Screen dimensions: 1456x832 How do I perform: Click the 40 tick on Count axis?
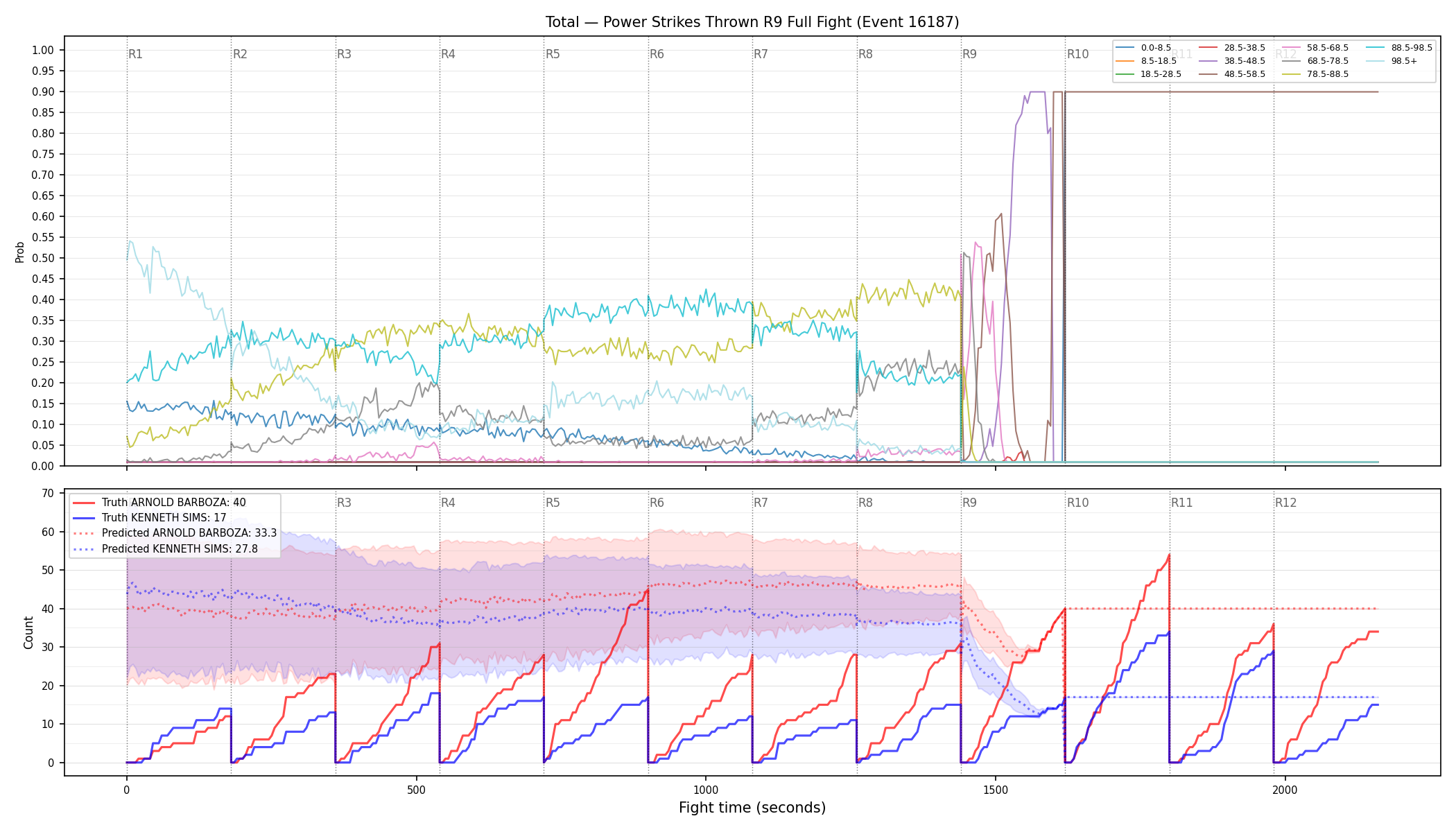pyautogui.click(x=48, y=609)
